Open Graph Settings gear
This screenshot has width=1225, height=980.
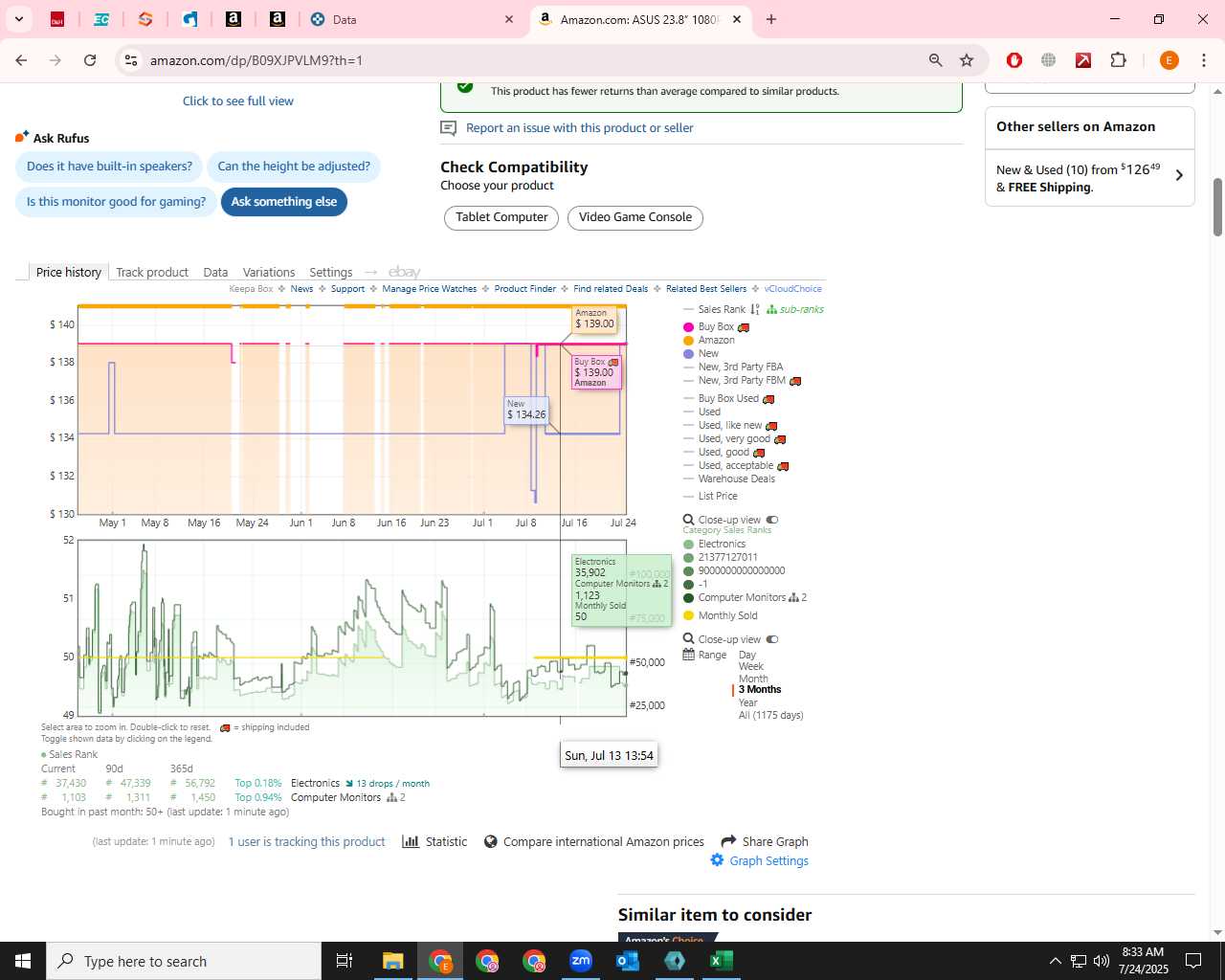pyautogui.click(x=759, y=860)
